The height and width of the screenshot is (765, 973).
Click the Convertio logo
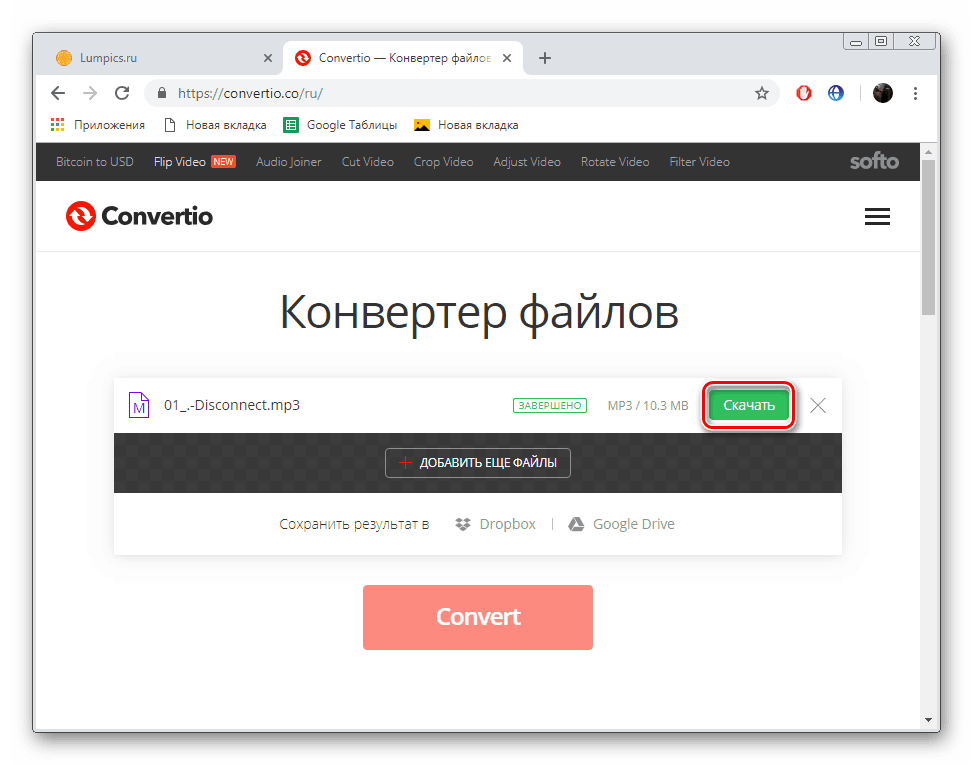pos(140,216)
